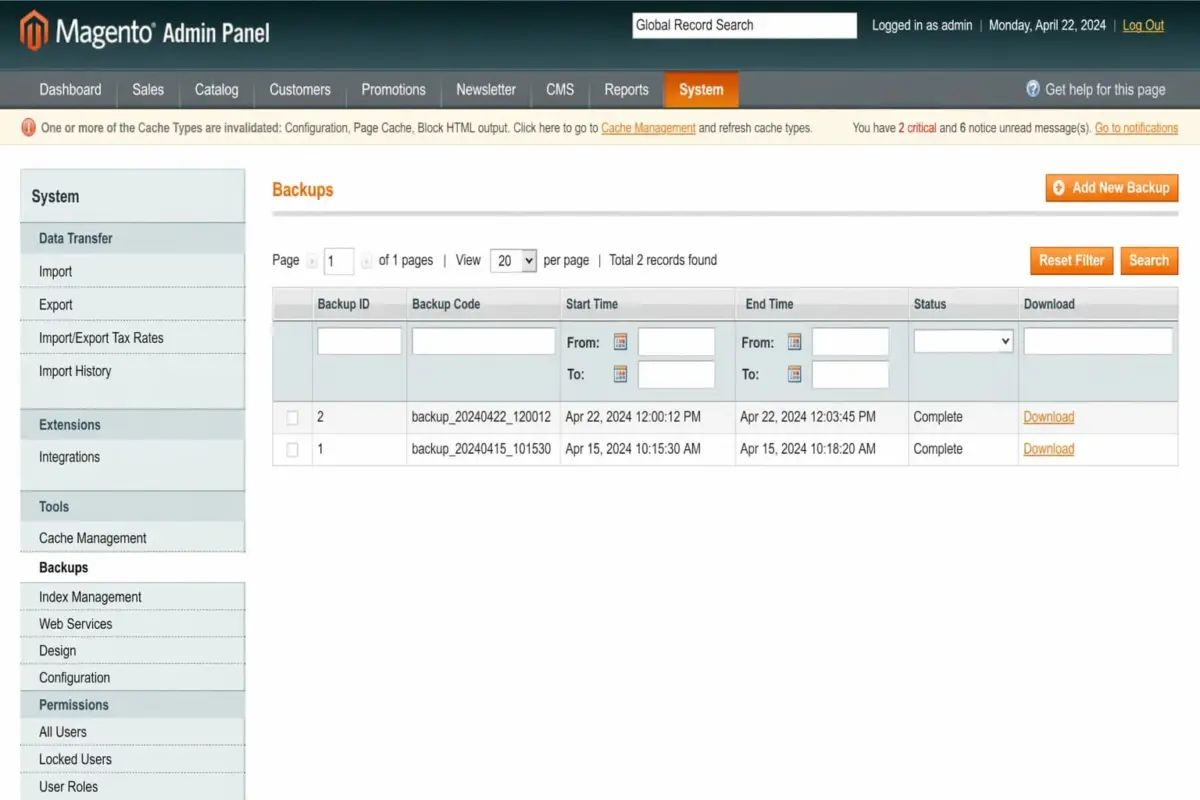Click next page arrow in pager
The image size is (1200, 800).
366,261
